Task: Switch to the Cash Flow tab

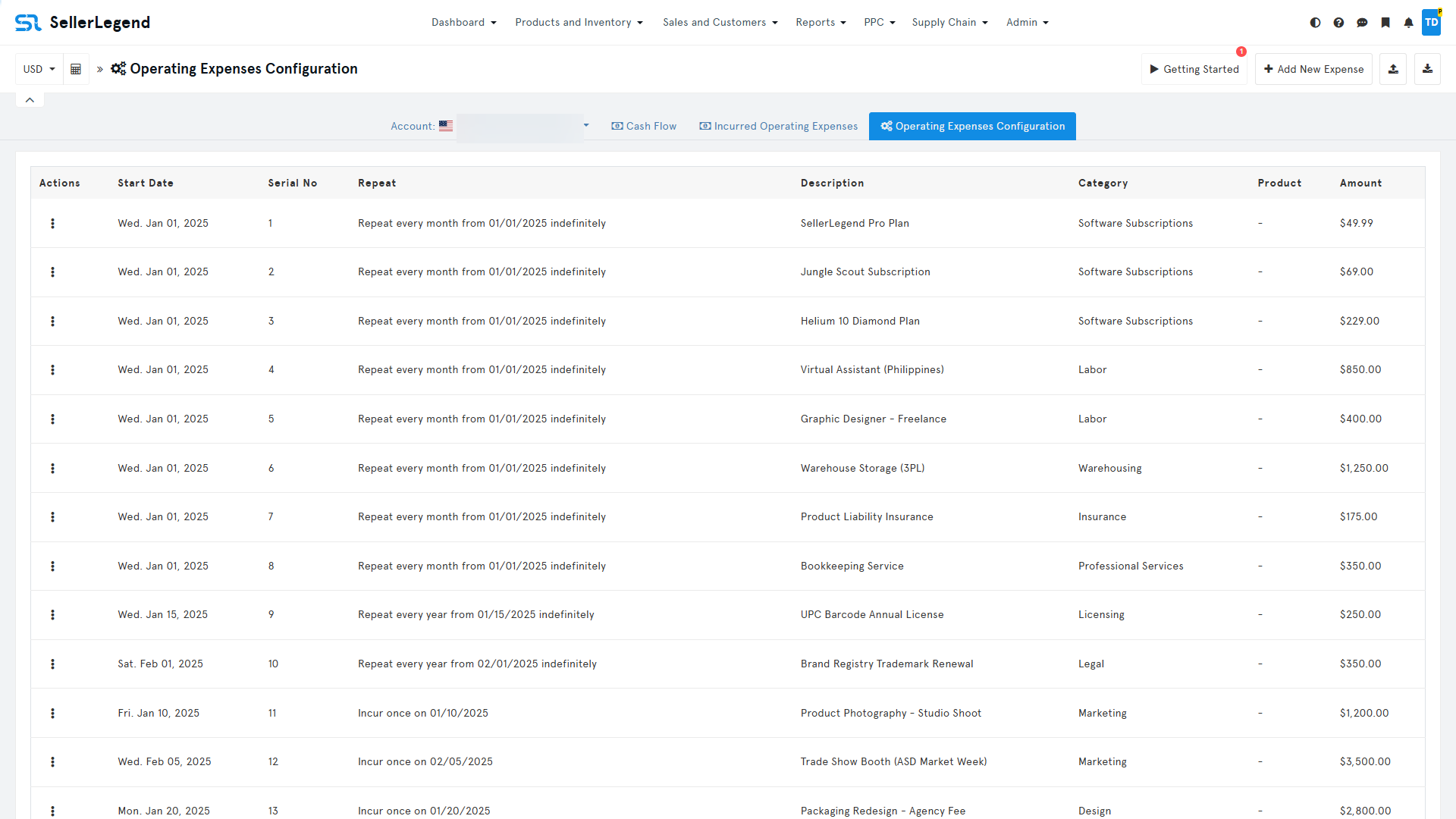Action: 644,126
